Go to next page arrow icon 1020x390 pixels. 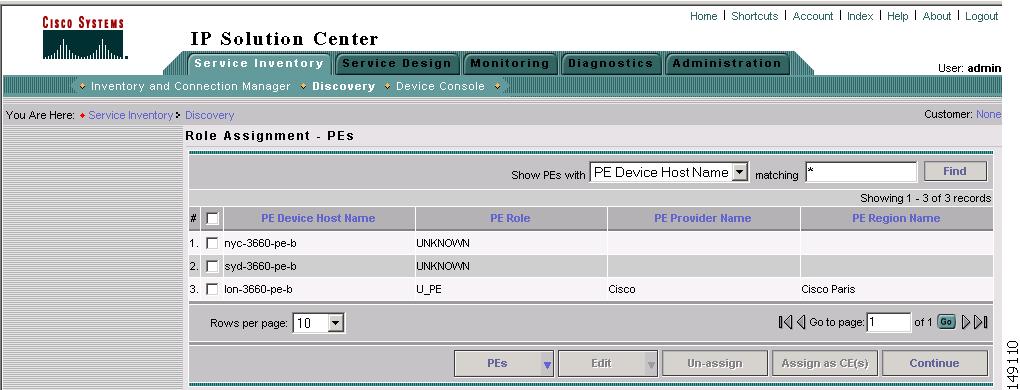click(966, 322)
